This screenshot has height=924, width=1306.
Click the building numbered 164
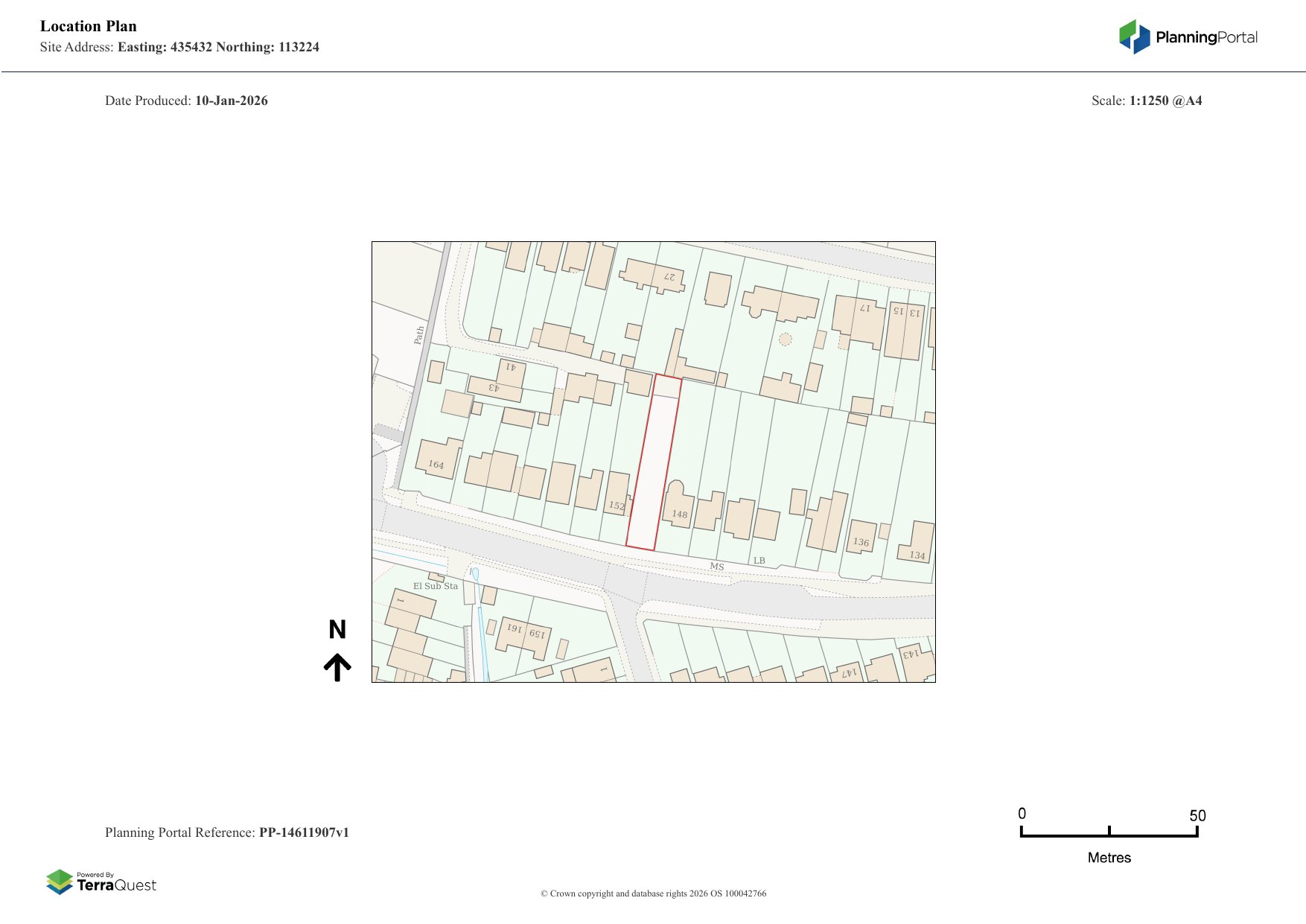click(437, 459)
